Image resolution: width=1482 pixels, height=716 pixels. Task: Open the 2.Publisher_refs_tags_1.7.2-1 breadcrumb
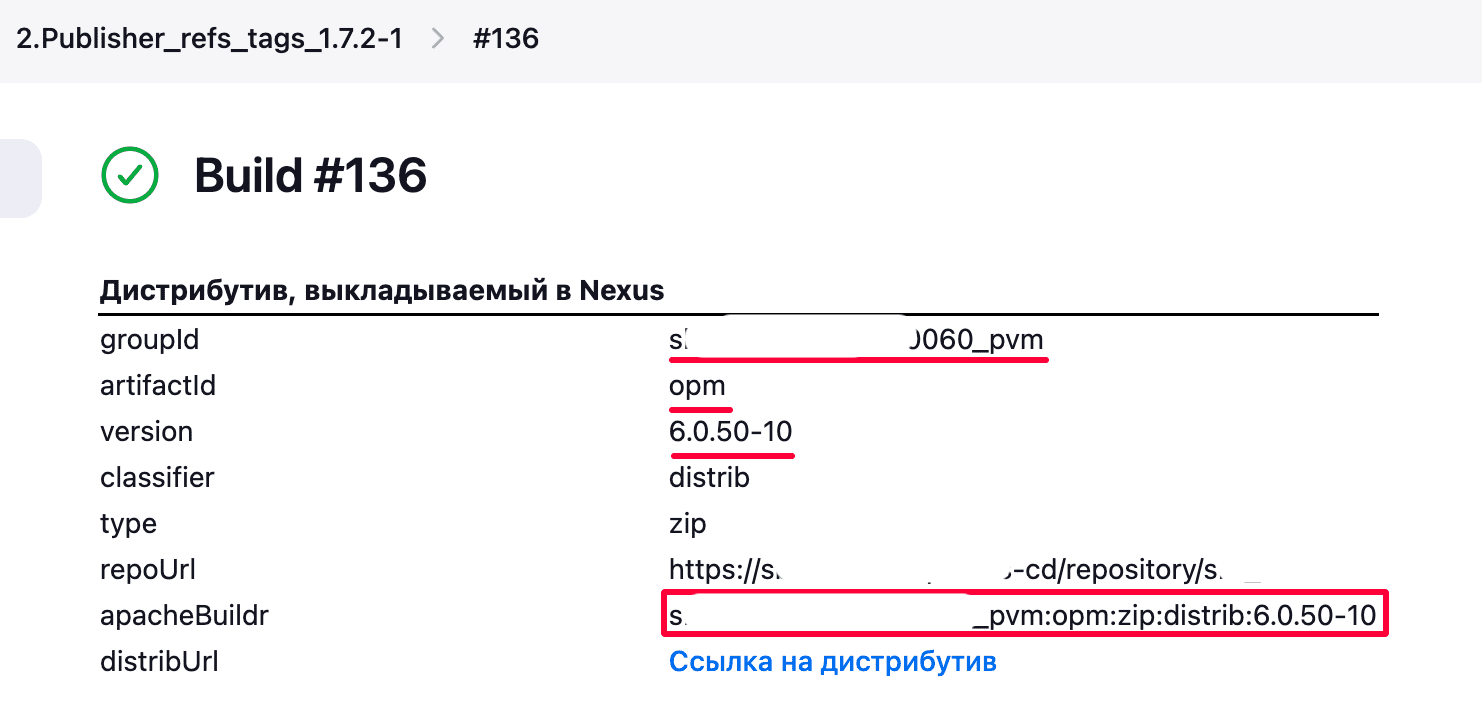point(209,39)
